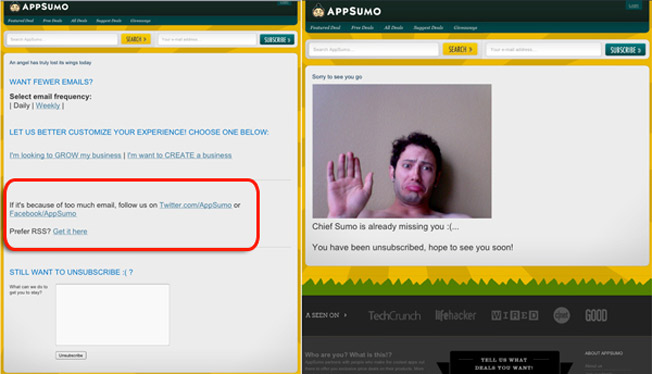Viewport: 652px width, 374px height.
Task: Click the Subscribe button on the right page
Action: coord(625,50)
